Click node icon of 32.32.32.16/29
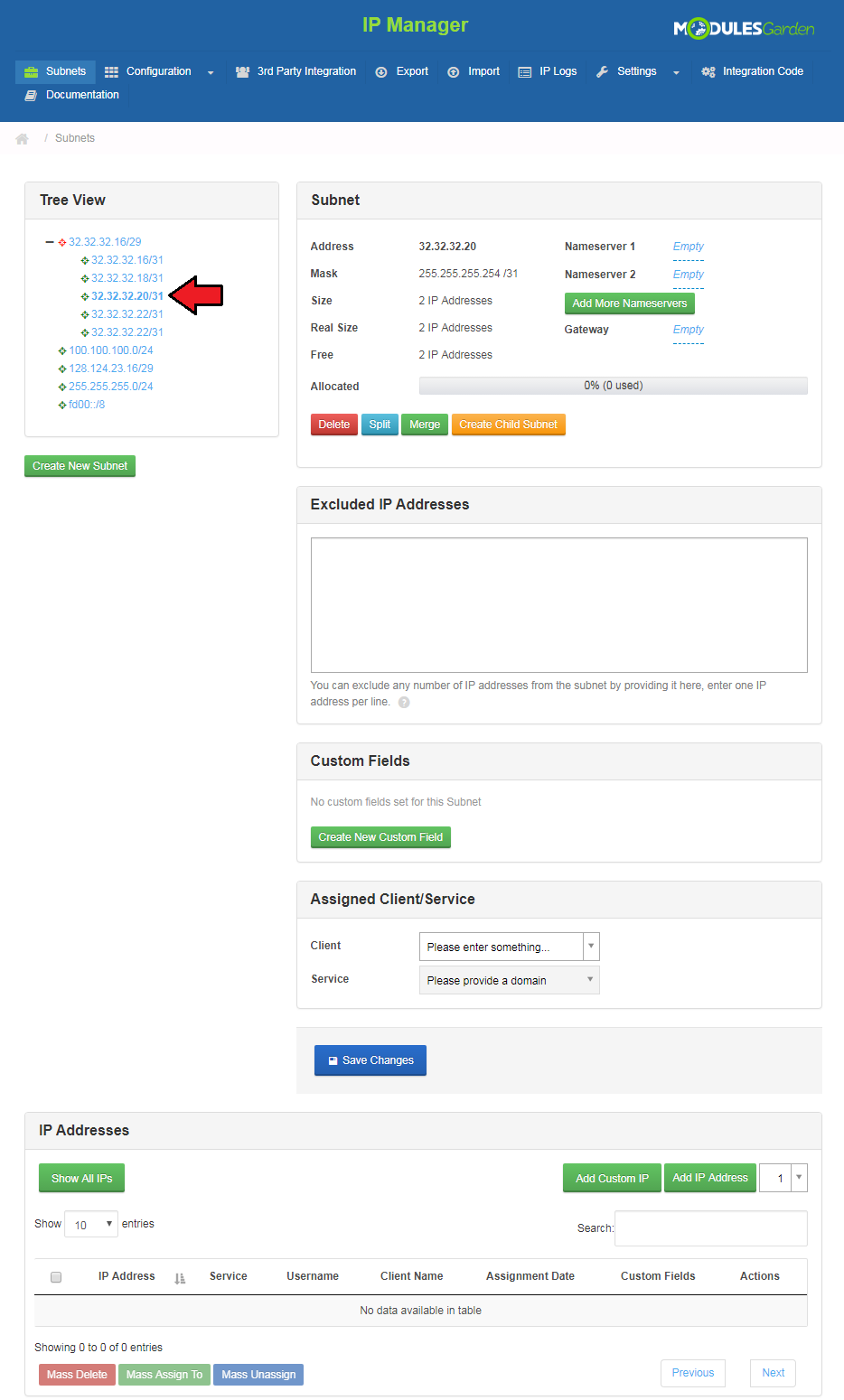 (x=62, y=242)
